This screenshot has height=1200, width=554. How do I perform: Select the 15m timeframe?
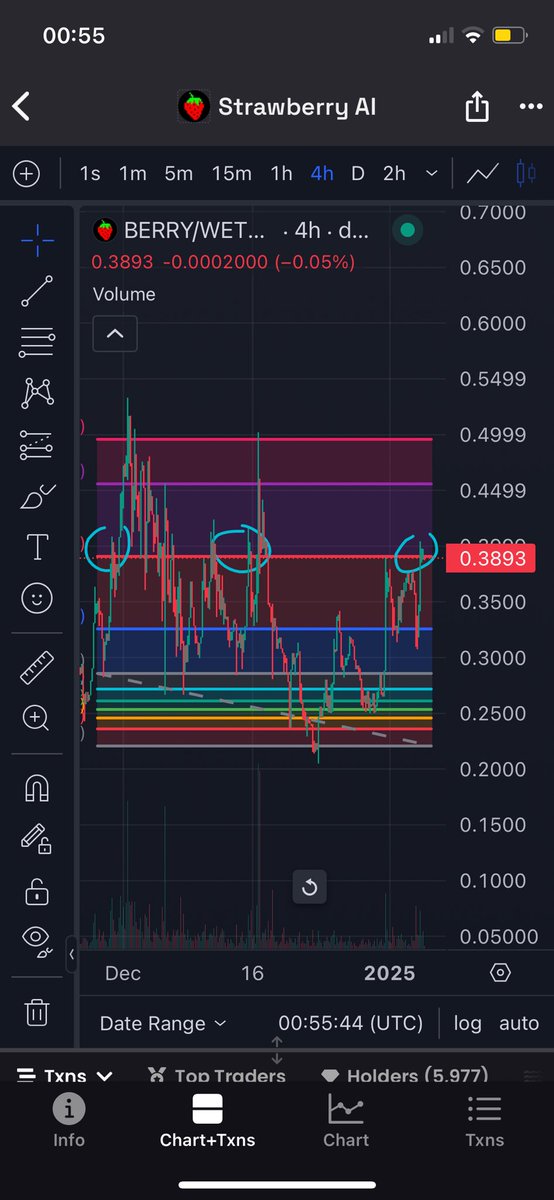point(231,173)
